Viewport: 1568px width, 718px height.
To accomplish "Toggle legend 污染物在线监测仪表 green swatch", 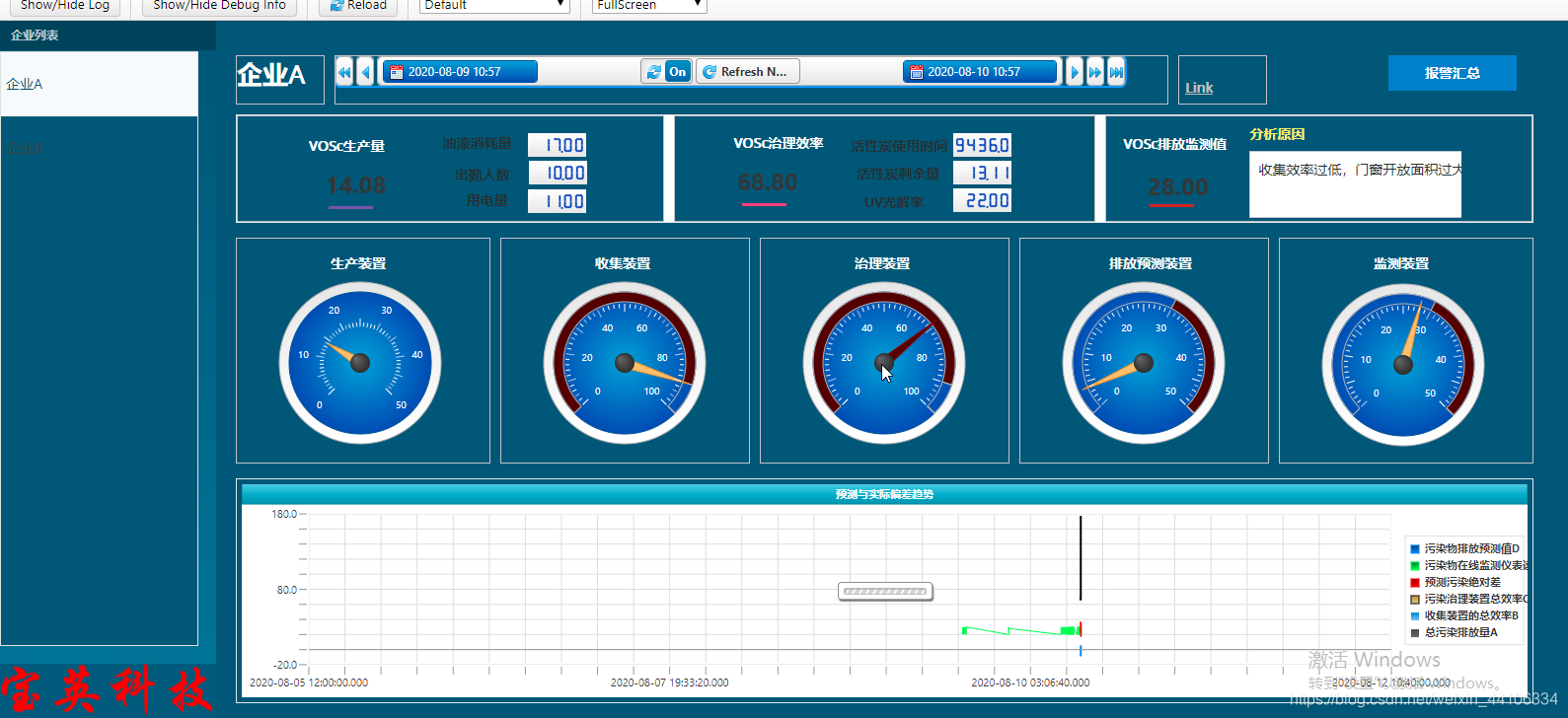I will click(1415, 566).
